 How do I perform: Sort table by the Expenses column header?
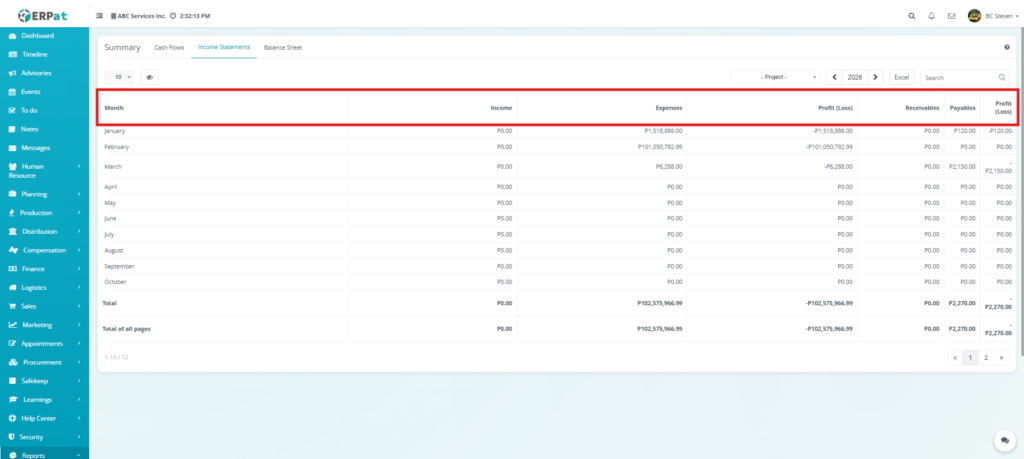[x=669, y=107]
